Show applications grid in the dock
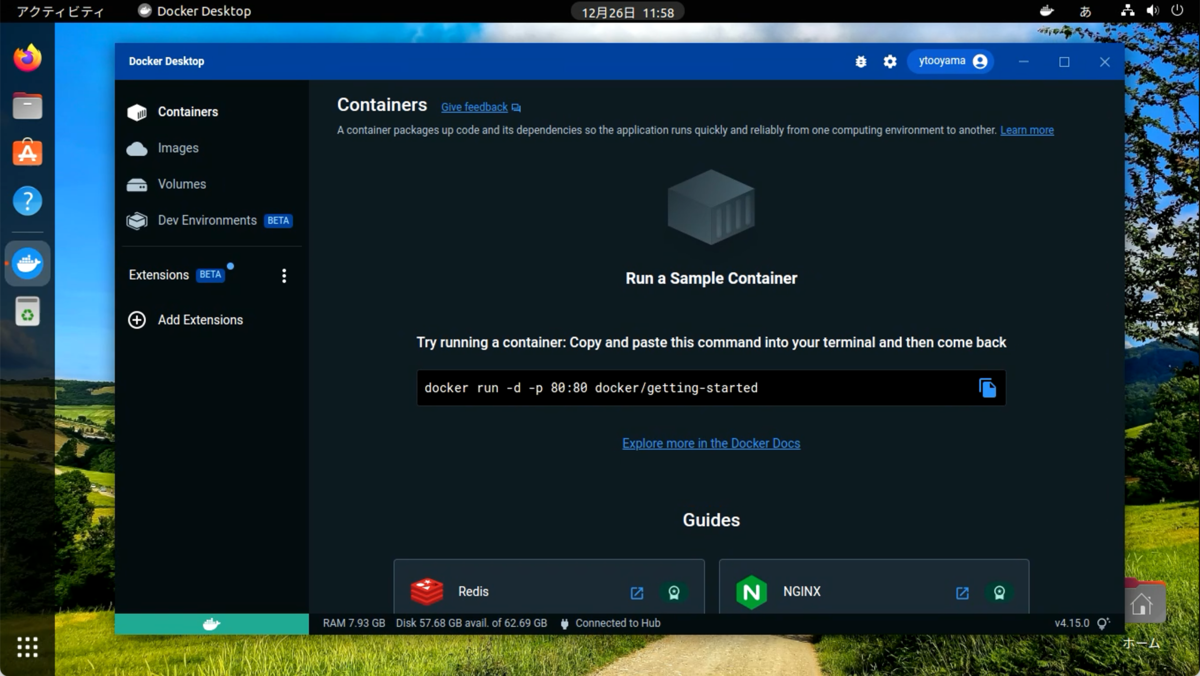Screen dimensions: 1200x676 point(27,647)
